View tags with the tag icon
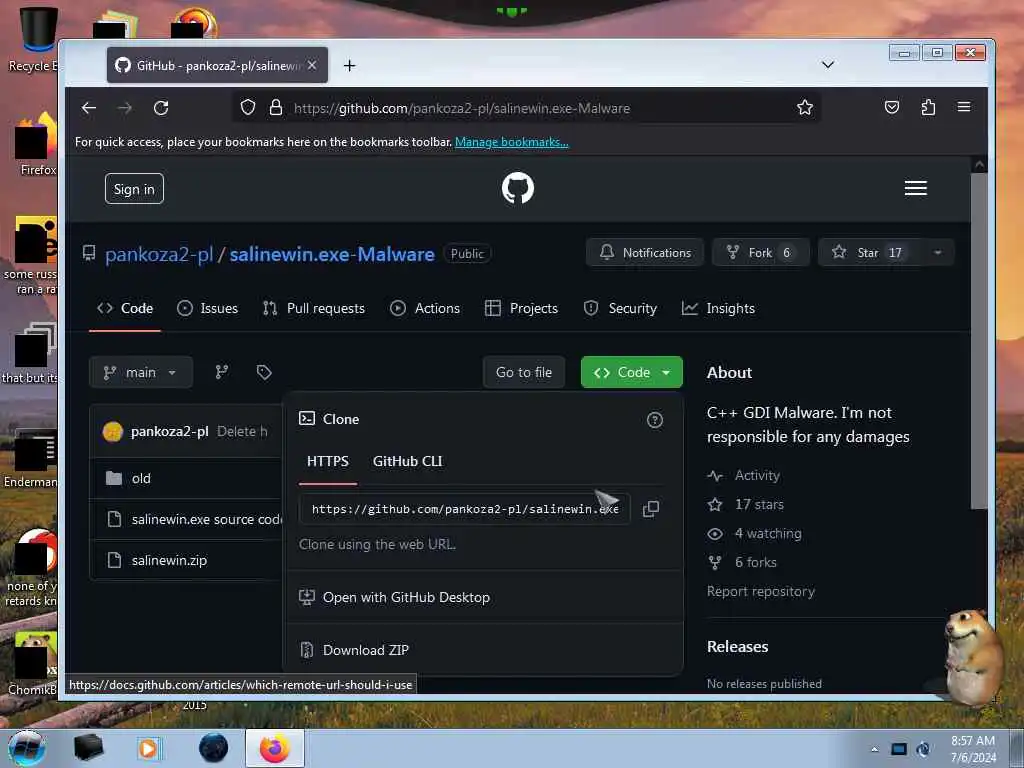 click(264, 372)
